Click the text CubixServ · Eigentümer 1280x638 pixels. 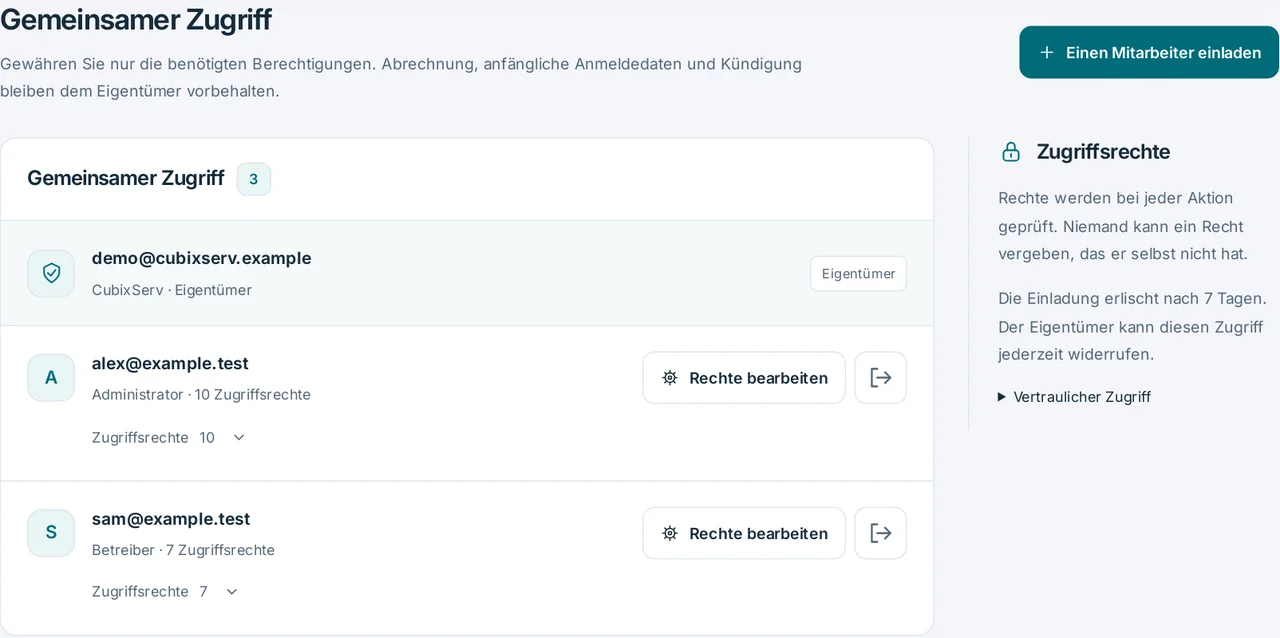click(x=172, y=290)
